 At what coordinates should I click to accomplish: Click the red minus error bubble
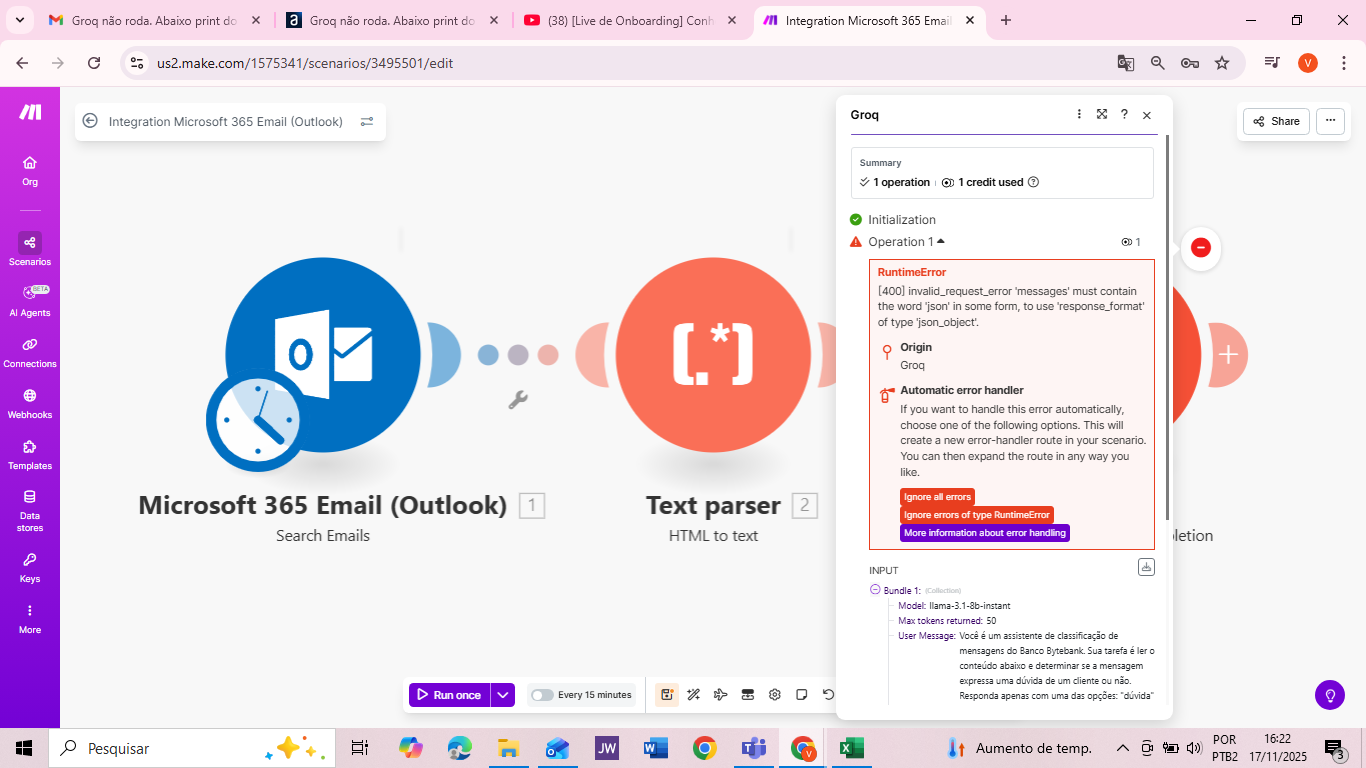coord(1201,247)
